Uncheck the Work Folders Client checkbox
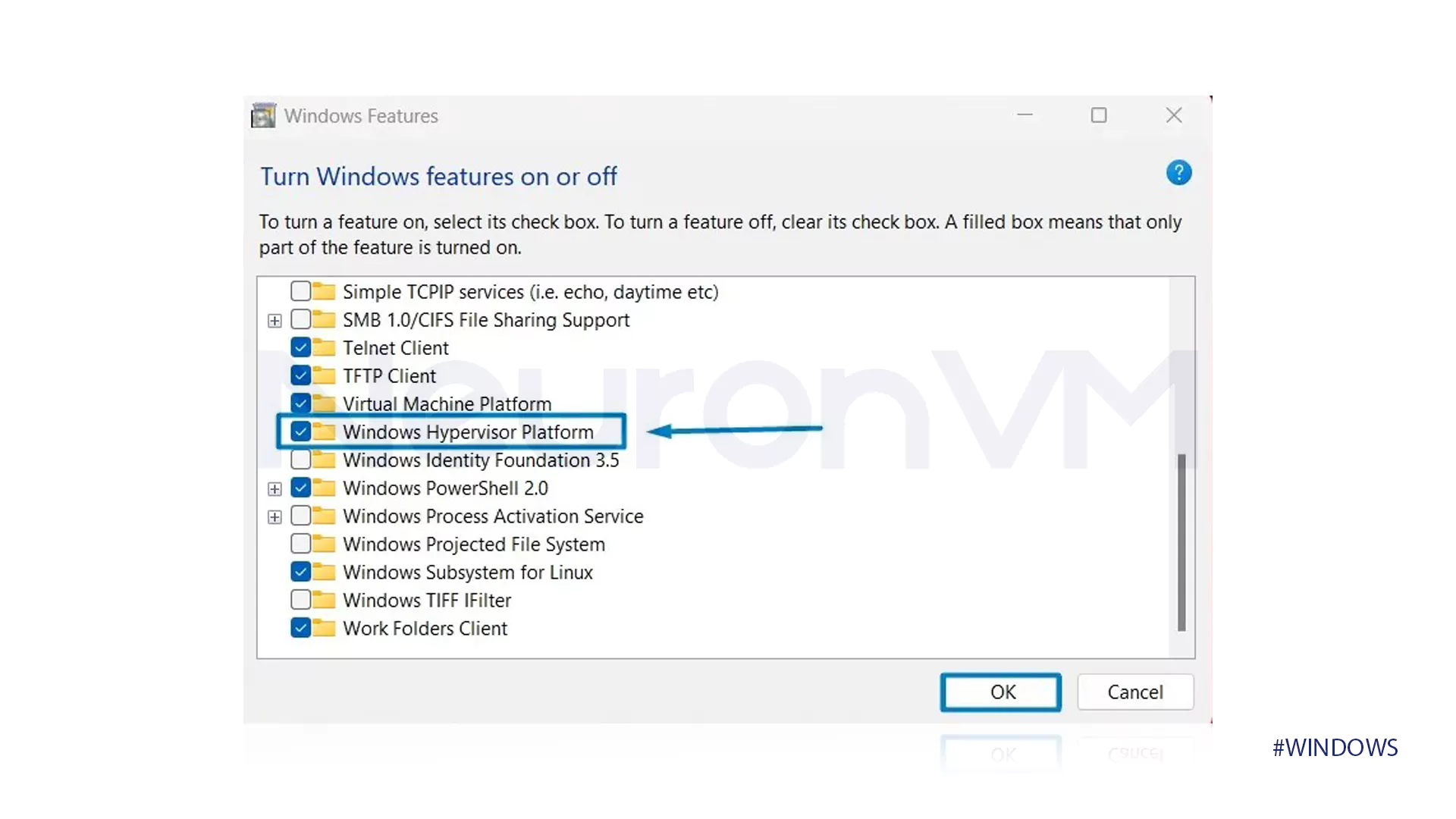The height and width of the screenshot is (819, 1456). point(300,628)
